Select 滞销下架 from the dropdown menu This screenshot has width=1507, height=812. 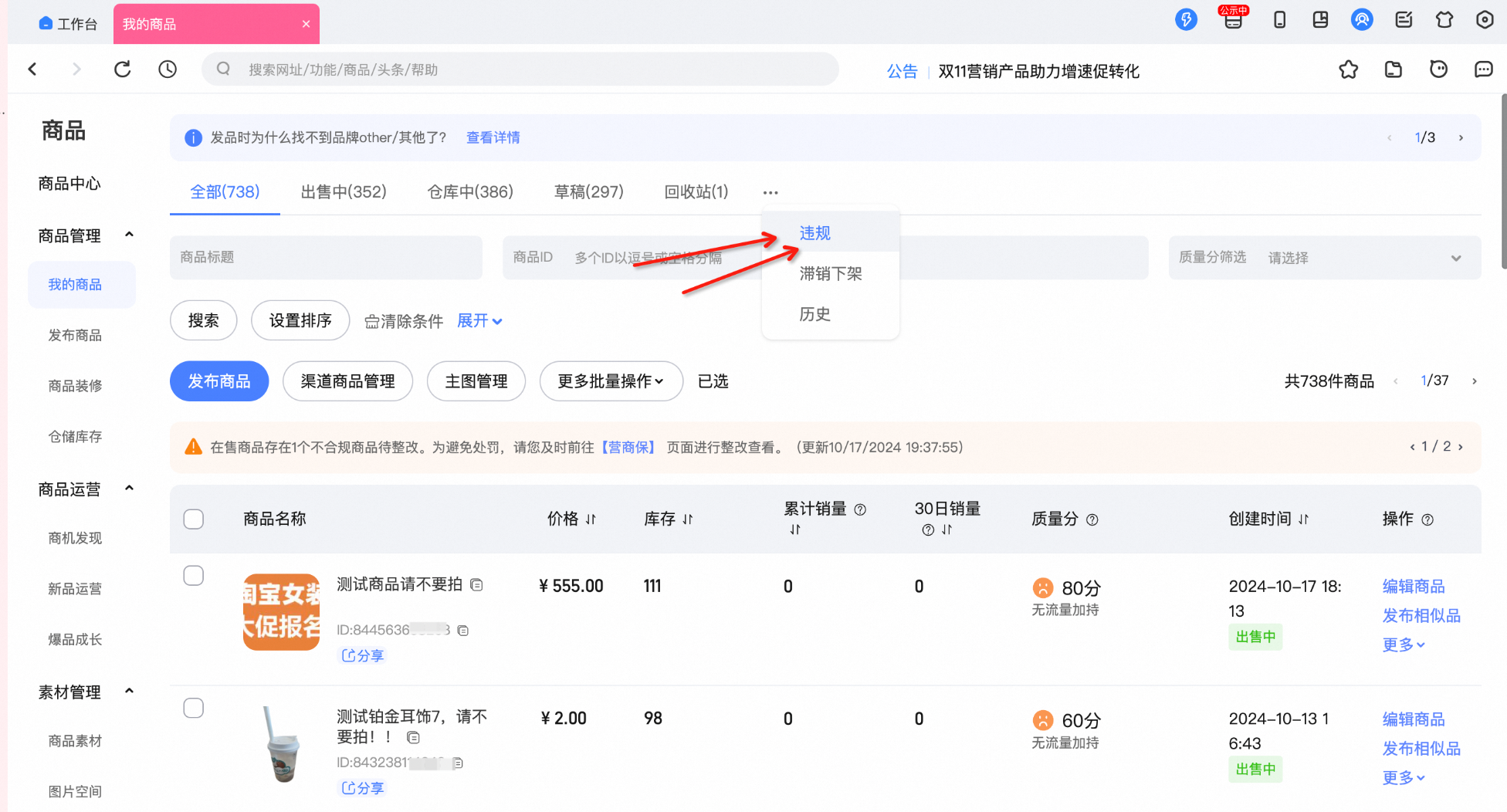pos(831,273)
